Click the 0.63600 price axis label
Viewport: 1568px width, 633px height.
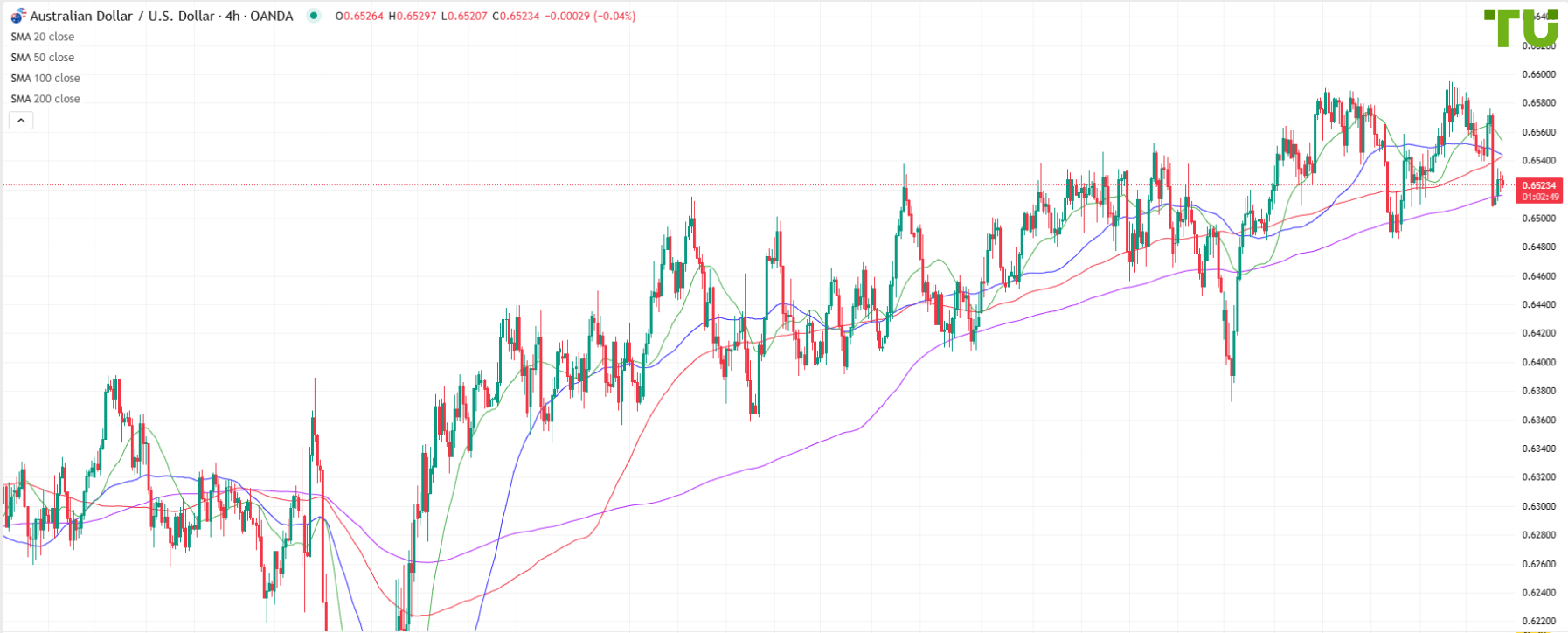click(x=1538, y=420)
